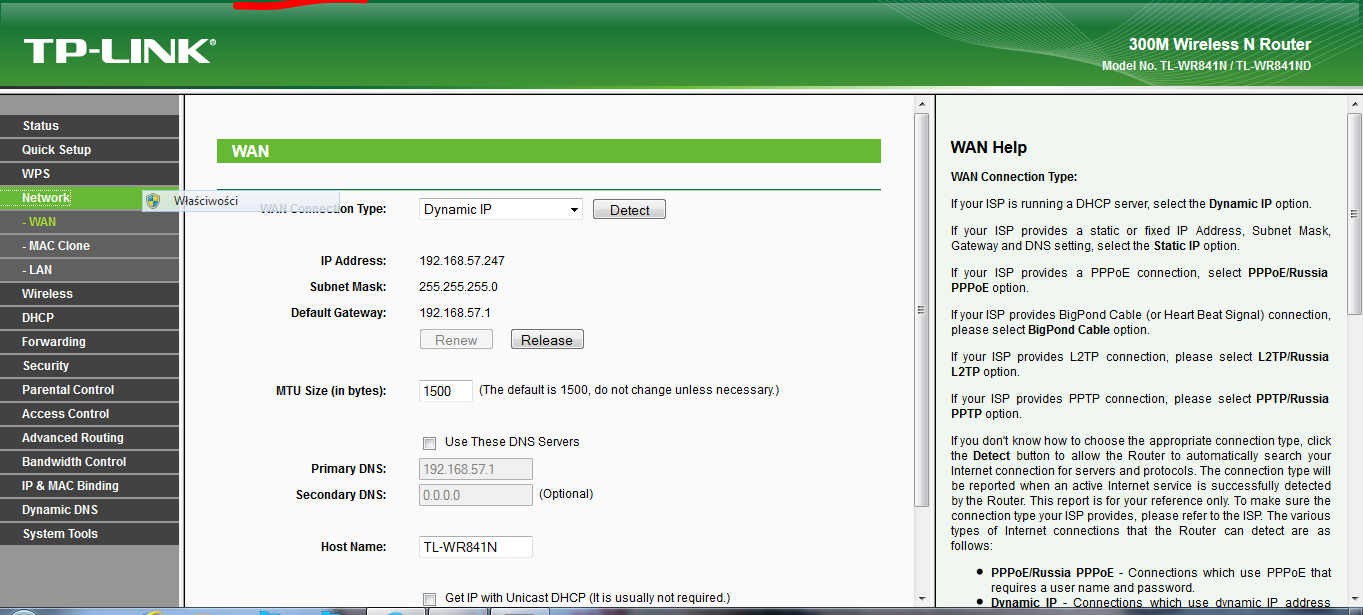This screenshot has width=1363, height=615.
Task: Select Parental Control menu entry
Action: (x=68, y=390)
